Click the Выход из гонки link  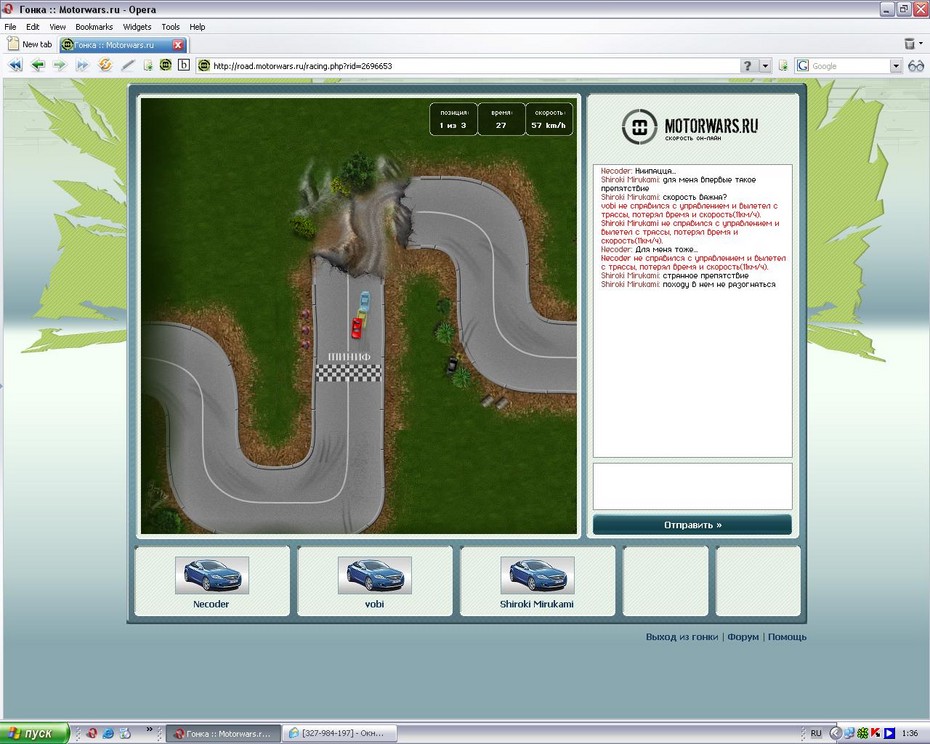(x=682, y=637)
